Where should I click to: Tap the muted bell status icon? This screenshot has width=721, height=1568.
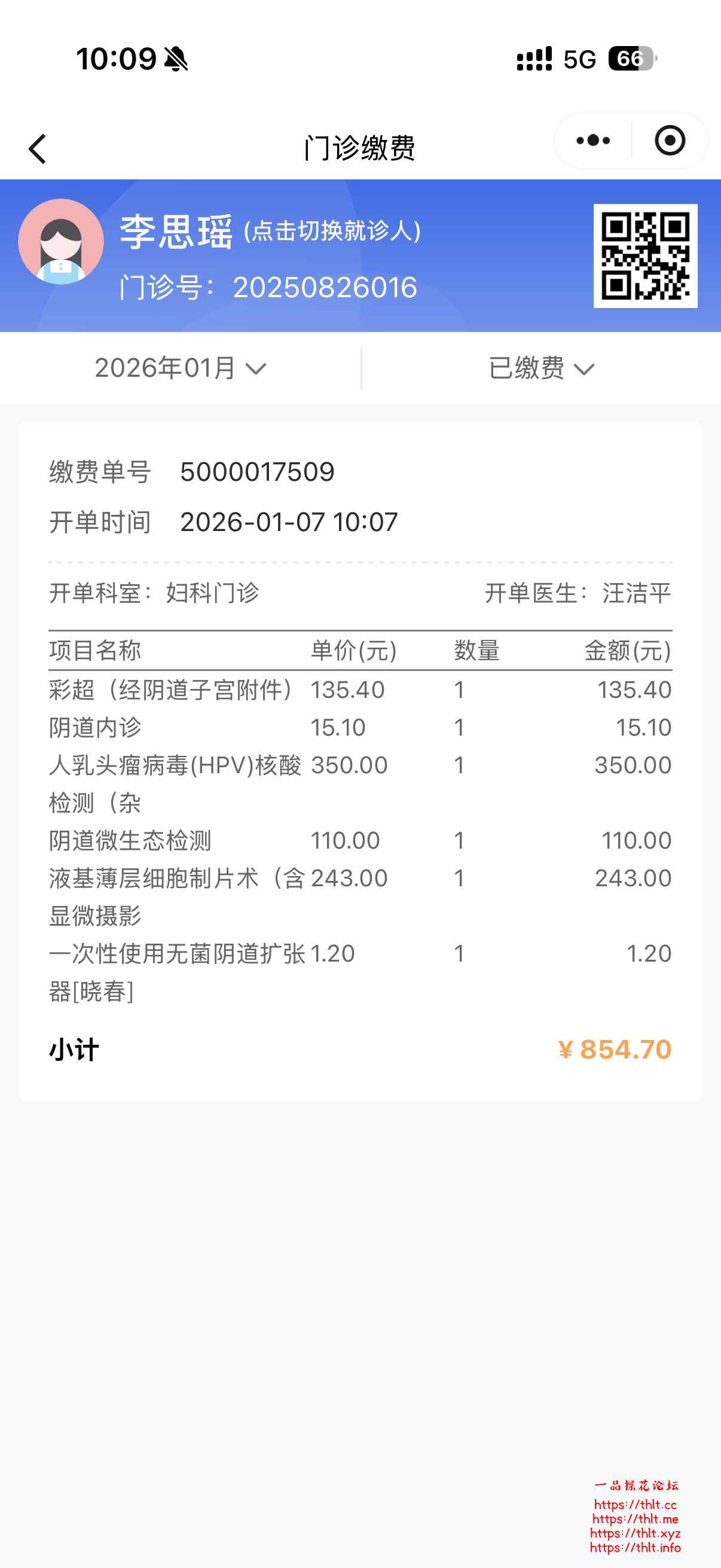coord(176,59)
